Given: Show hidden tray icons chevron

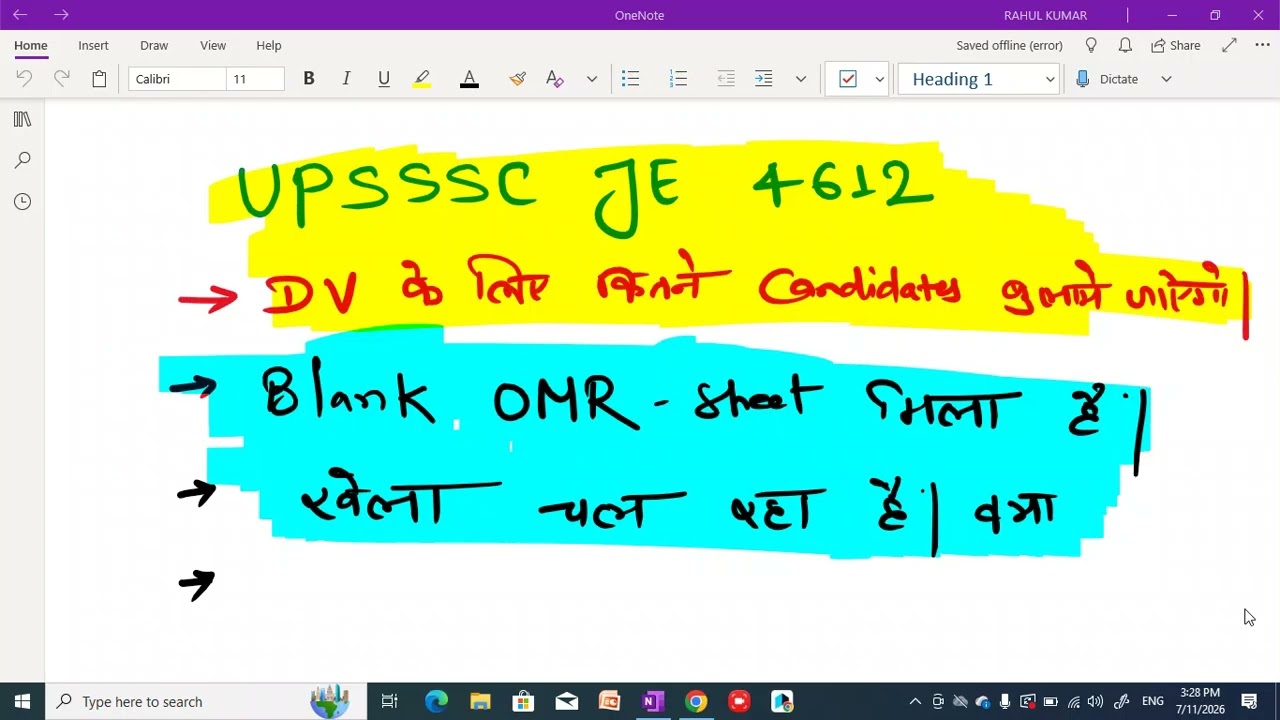Looking at the screenshot, I should [x=914, y=701].
